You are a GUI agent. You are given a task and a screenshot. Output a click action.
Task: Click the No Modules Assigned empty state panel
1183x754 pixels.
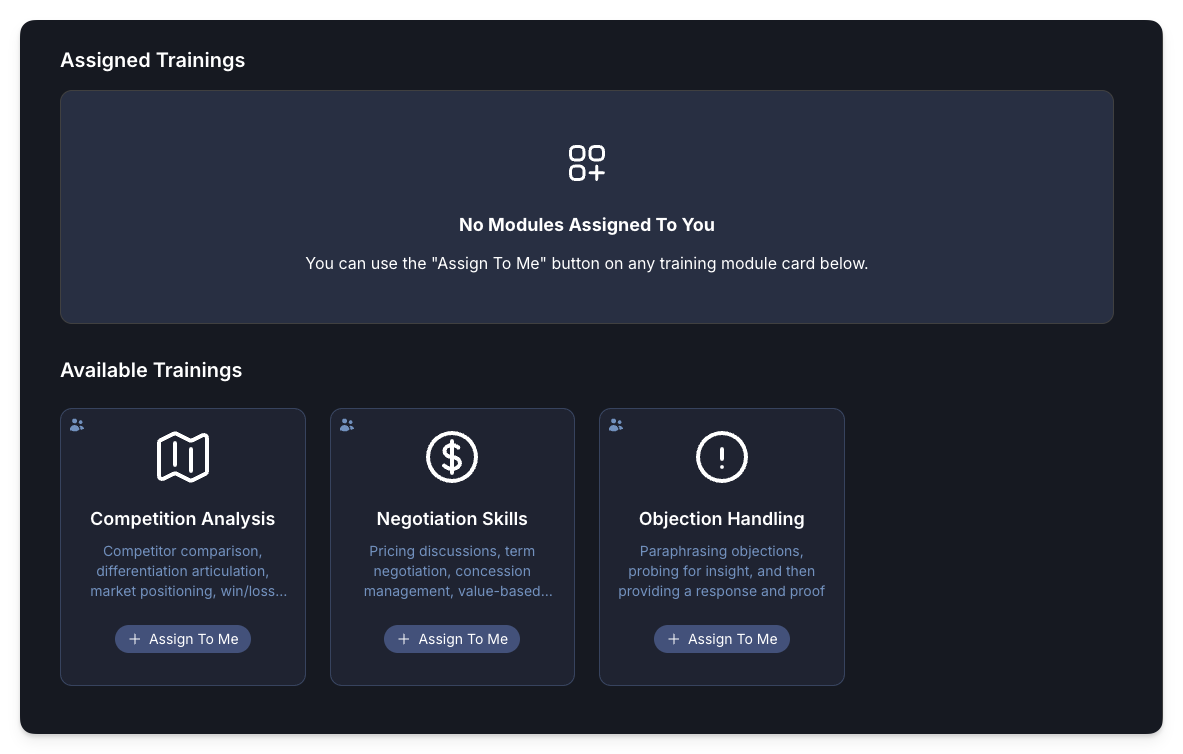click(x=587, y=207)
